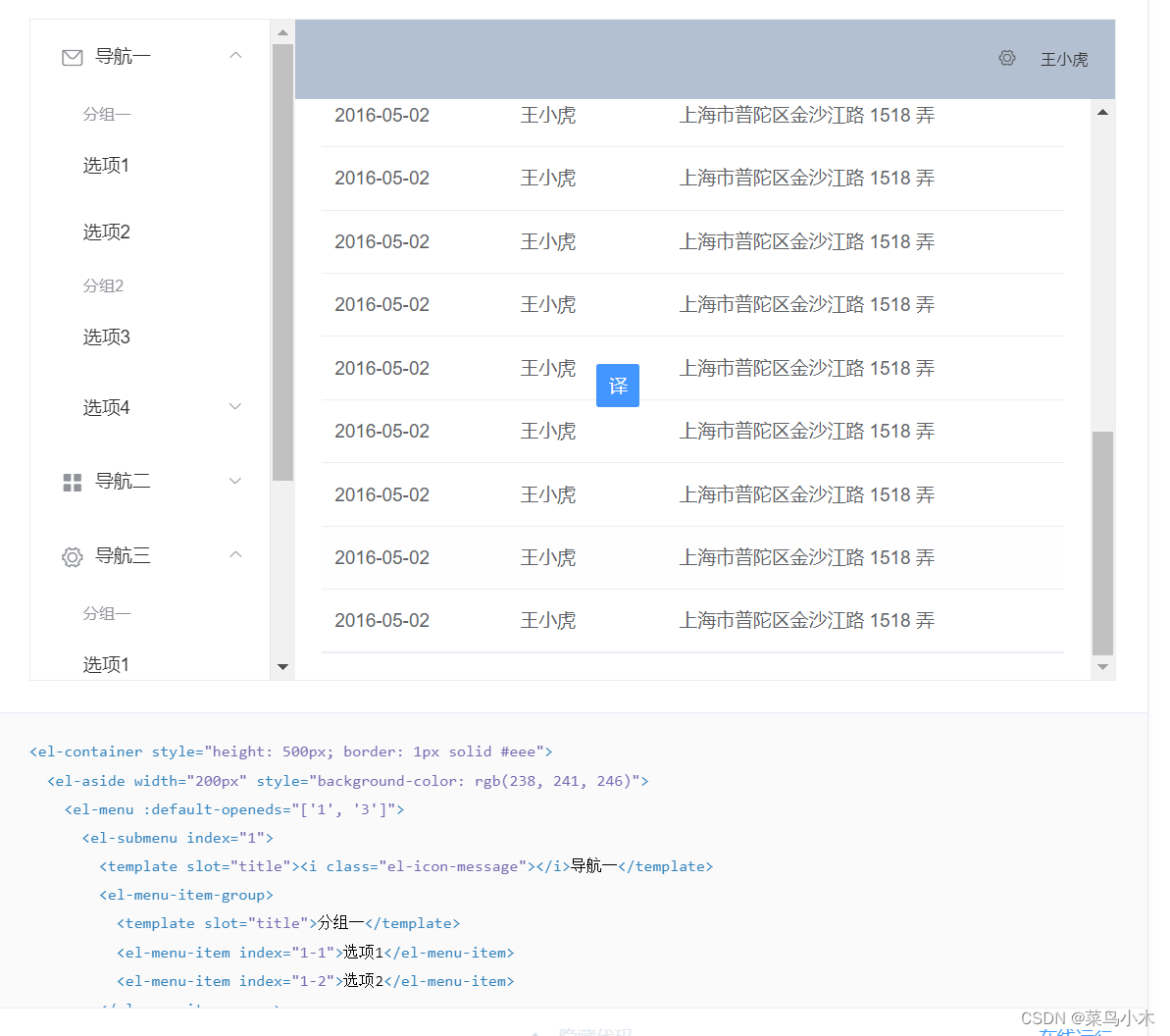The height and width of the screenshot is (1036, 1170).
Task: Click the gear icon beside 导航三
Action: pos(72,557)
